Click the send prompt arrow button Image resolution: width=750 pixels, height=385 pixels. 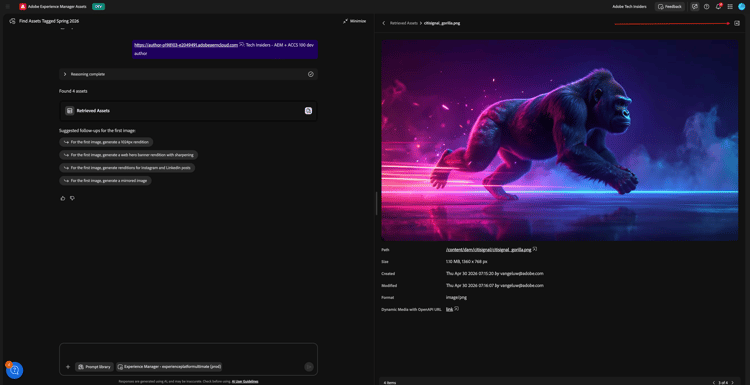pyautogui.click(x=309, y=367)
